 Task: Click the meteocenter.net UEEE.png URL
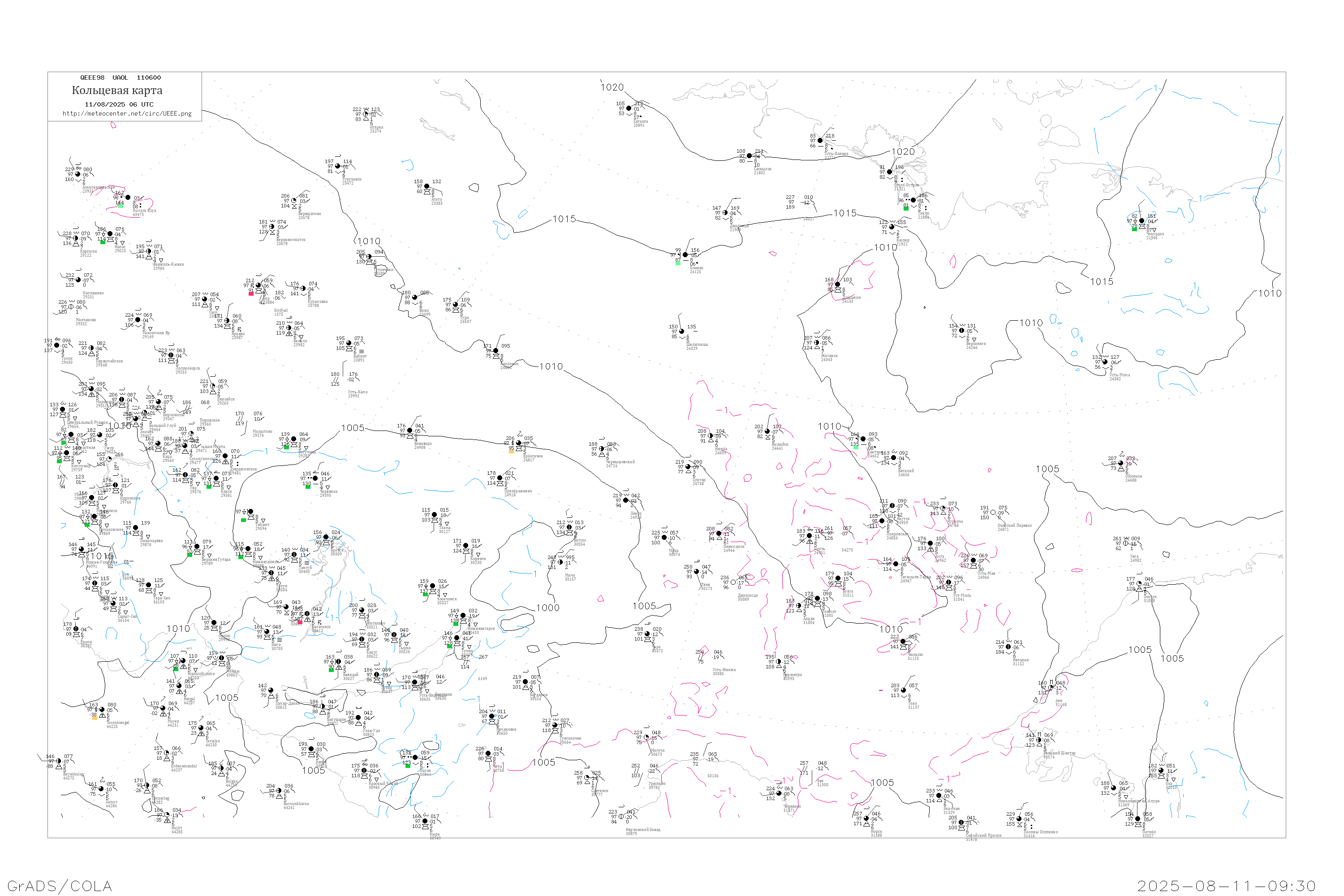[x=127, y=114]
